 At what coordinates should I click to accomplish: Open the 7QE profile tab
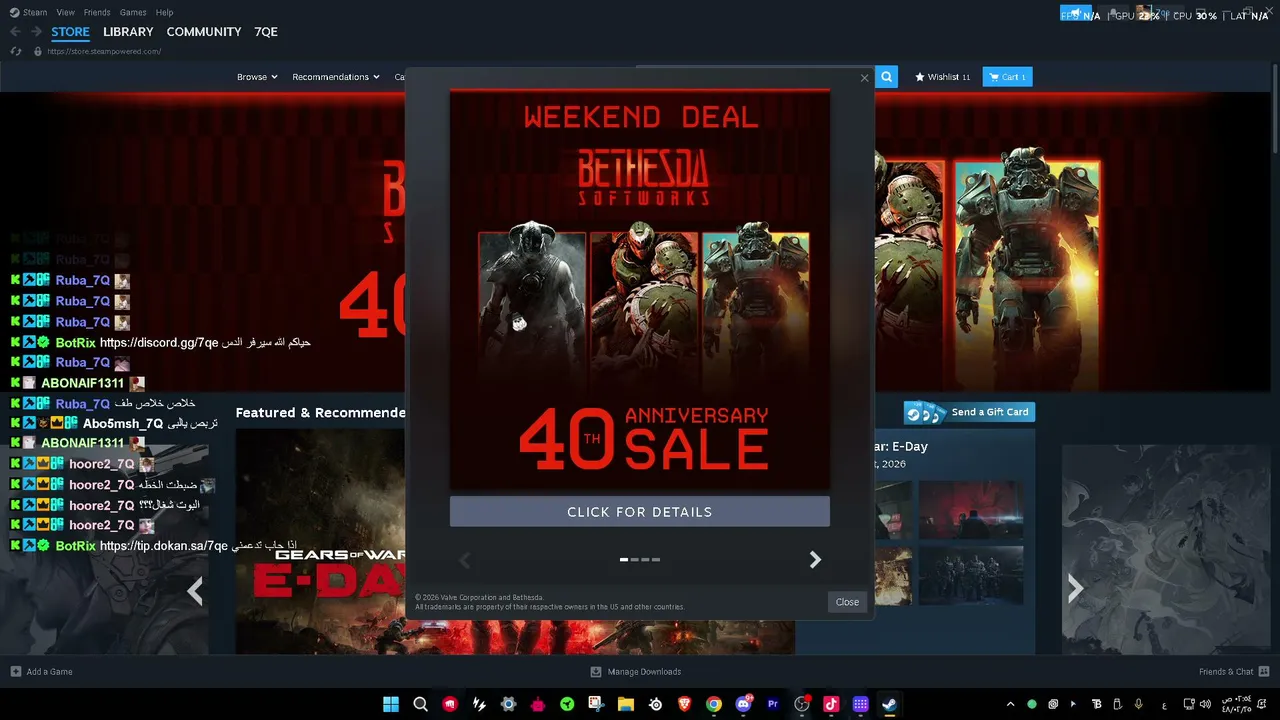coord(266,32)
